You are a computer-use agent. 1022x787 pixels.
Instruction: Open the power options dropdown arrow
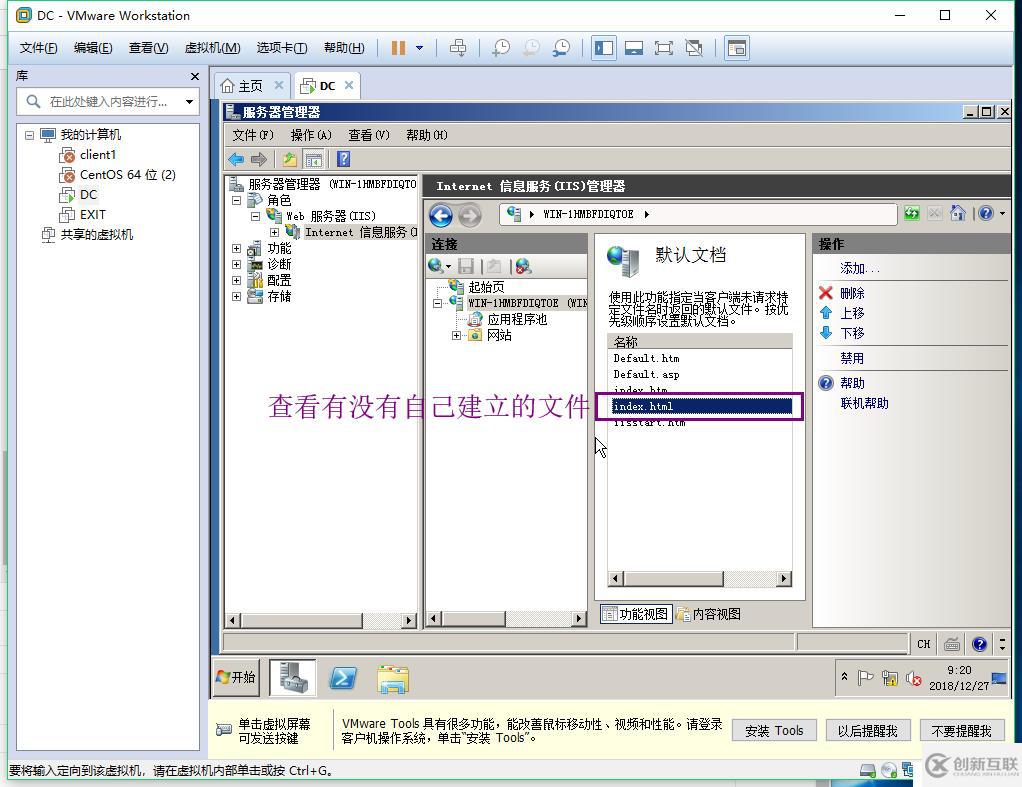(x=419, y=48)
